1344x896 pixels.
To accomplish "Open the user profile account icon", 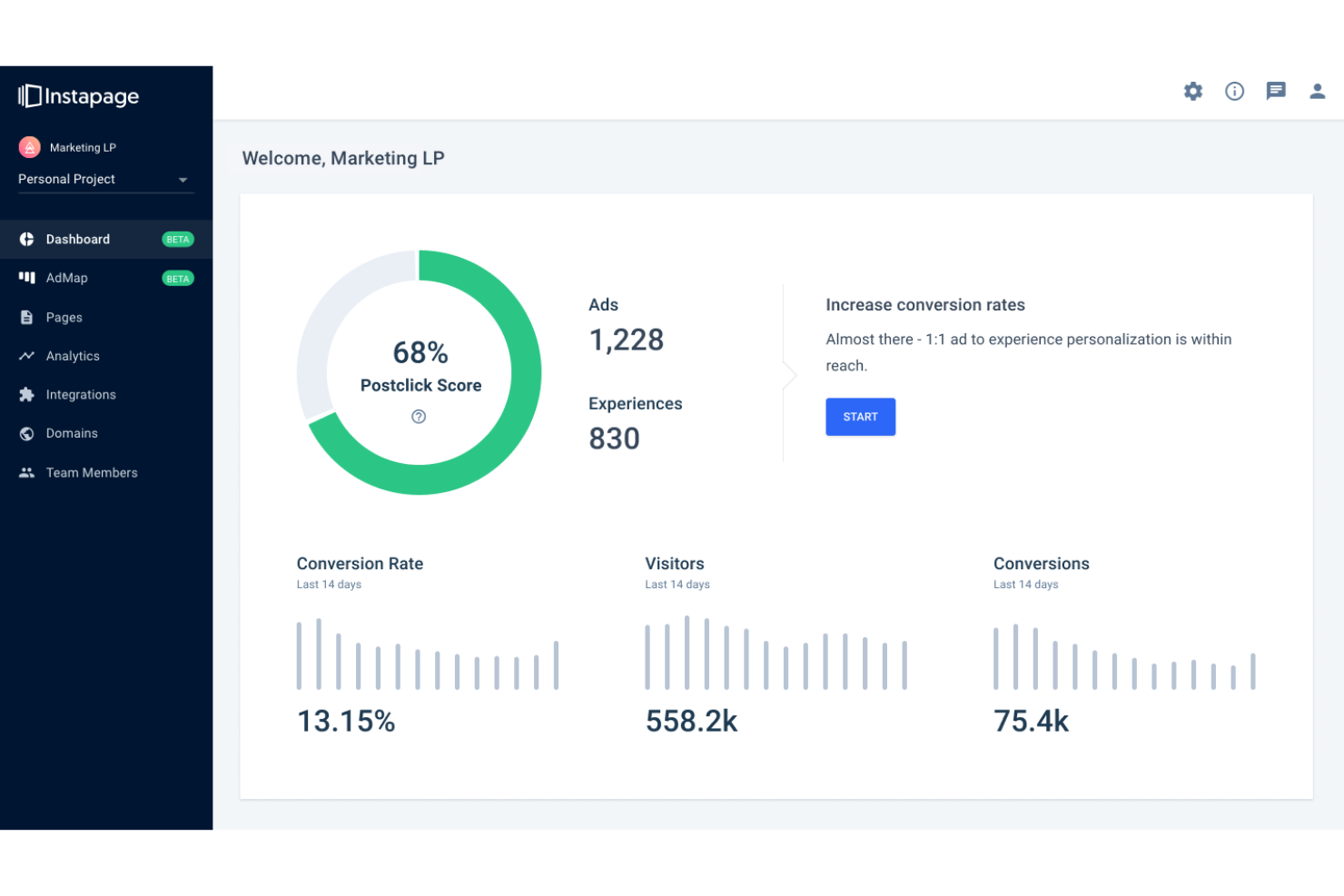I will pyautogui.click(x=1317, y=91).
